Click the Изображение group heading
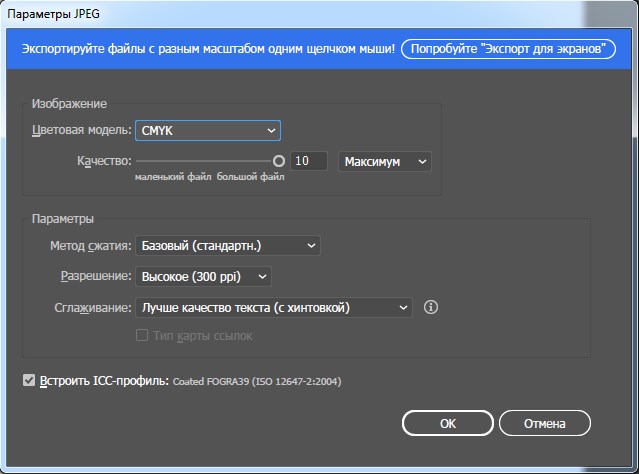The height and width of the screenshot is (474, 639). [69, 104]
